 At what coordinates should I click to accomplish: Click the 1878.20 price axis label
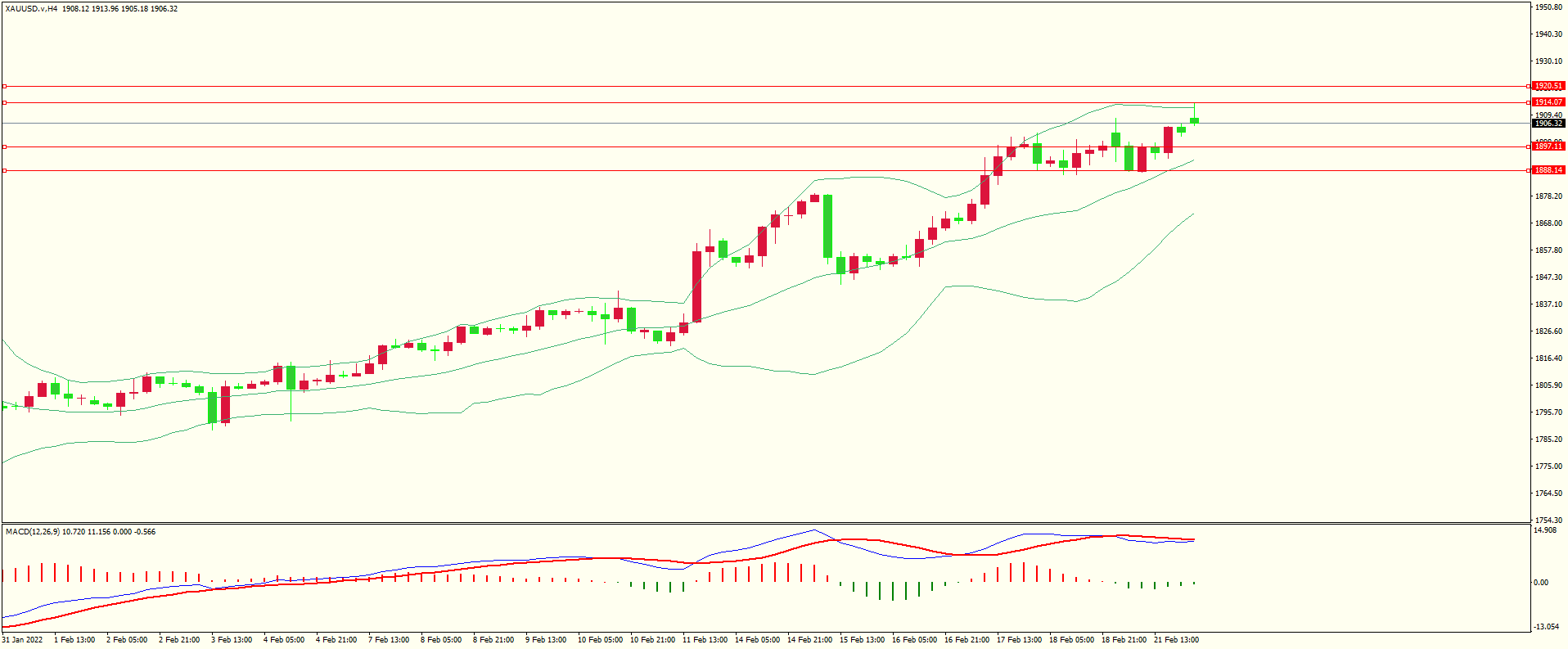pyautogui.click(x=1548, y=196)
